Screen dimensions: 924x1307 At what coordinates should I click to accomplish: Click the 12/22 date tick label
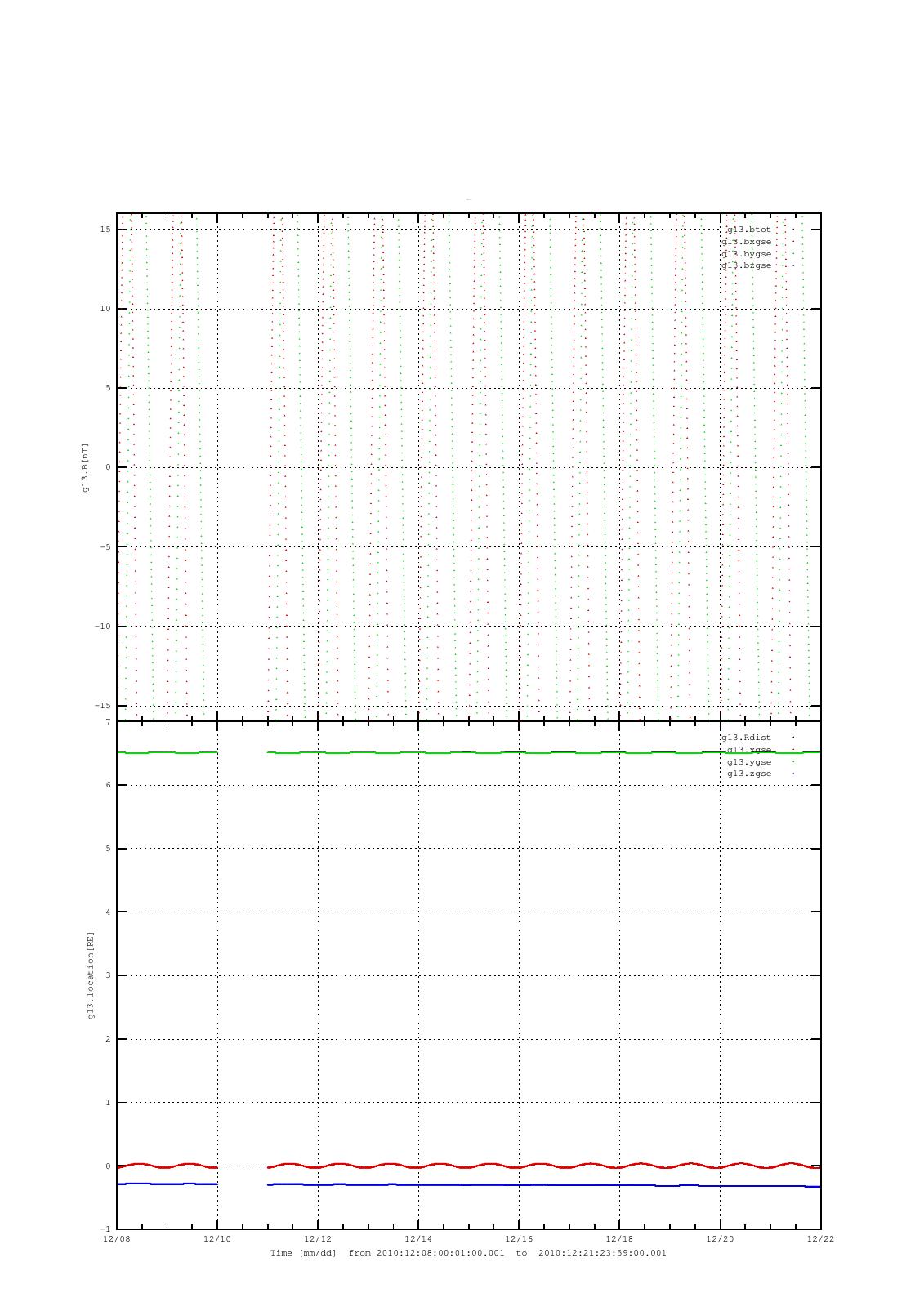[x=819, y=1239]
